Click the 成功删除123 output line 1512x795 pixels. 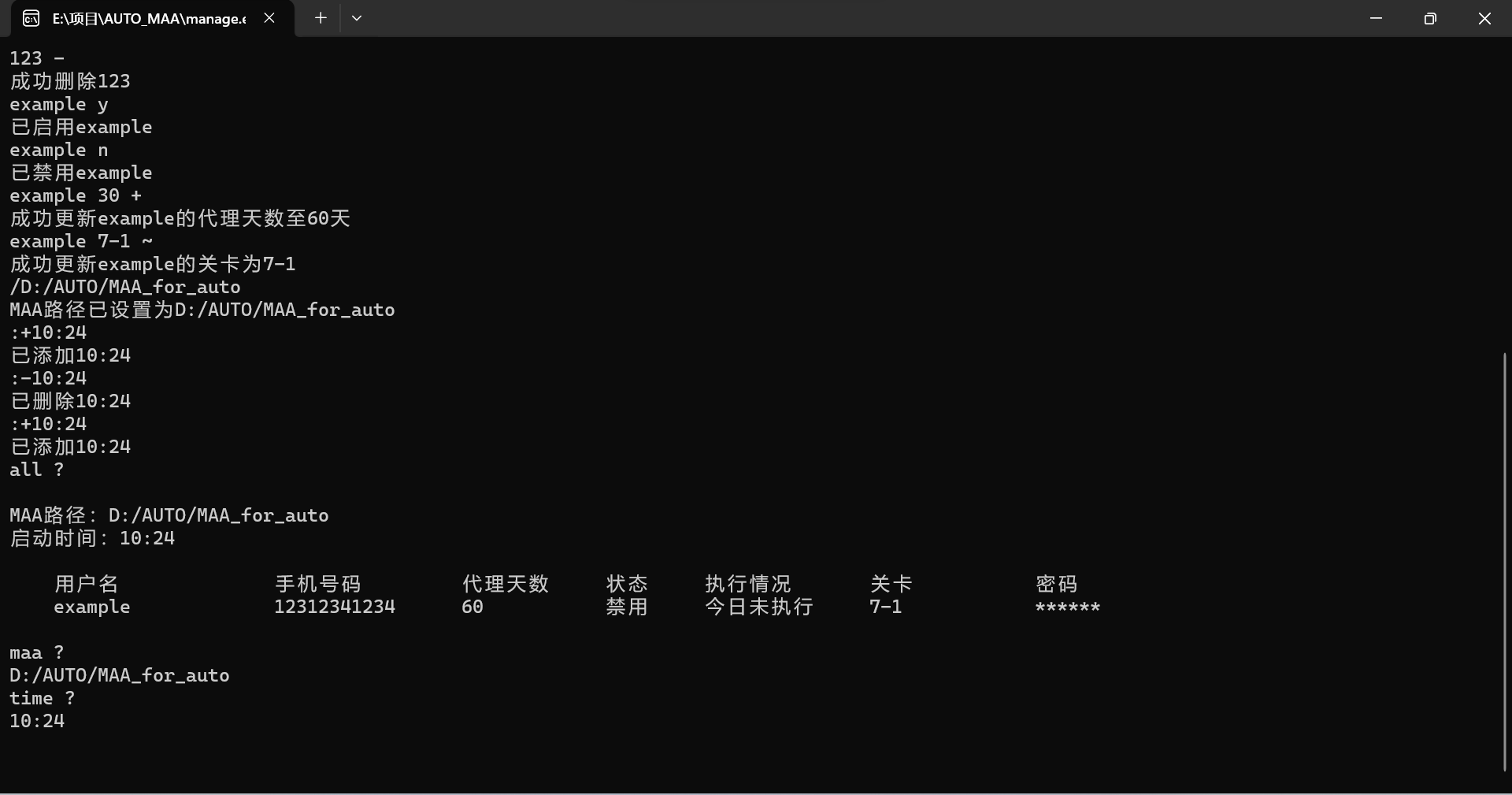[x=70, y=81]
